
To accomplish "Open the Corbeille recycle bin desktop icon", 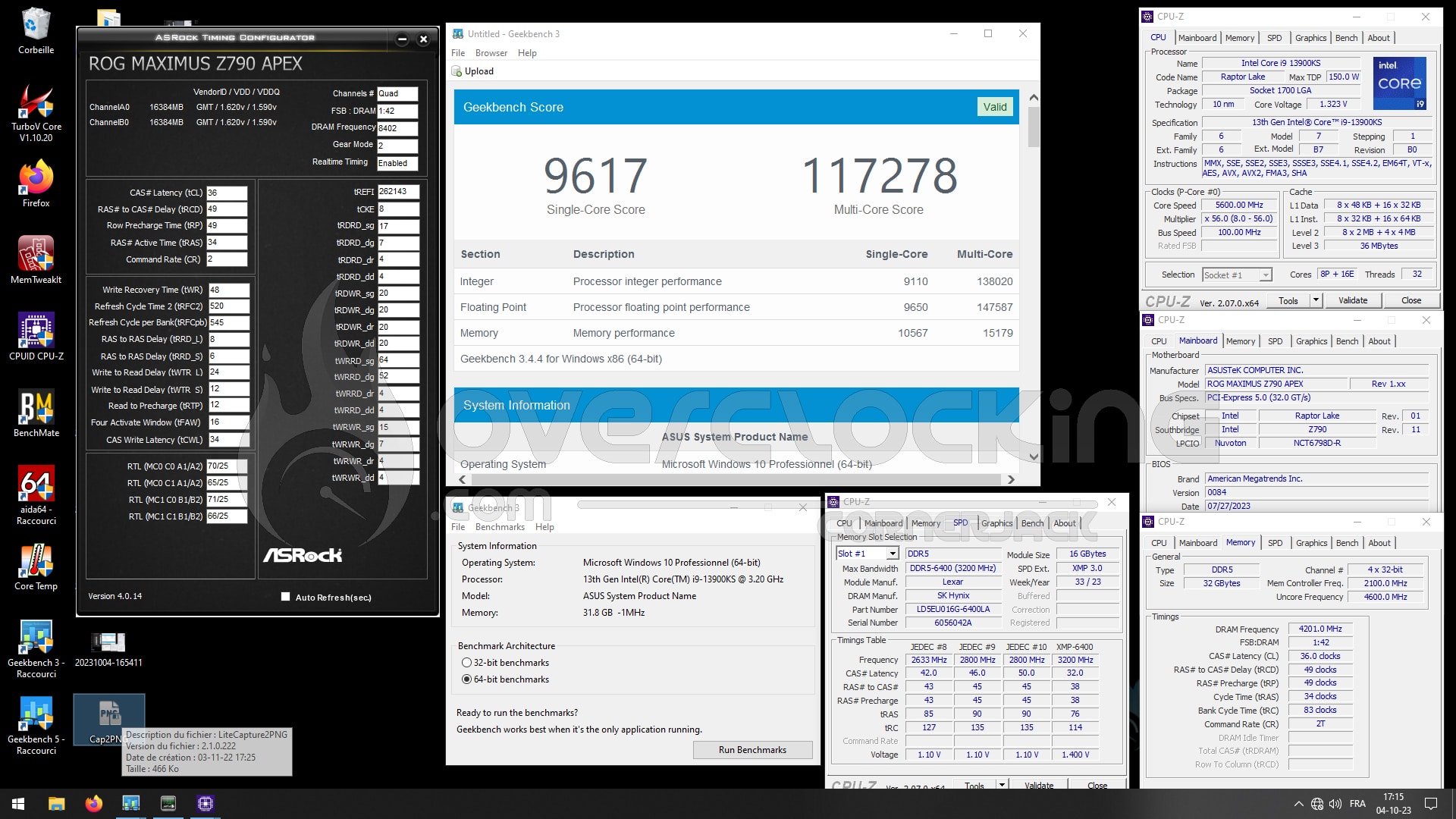I will (x=36, y=30).
